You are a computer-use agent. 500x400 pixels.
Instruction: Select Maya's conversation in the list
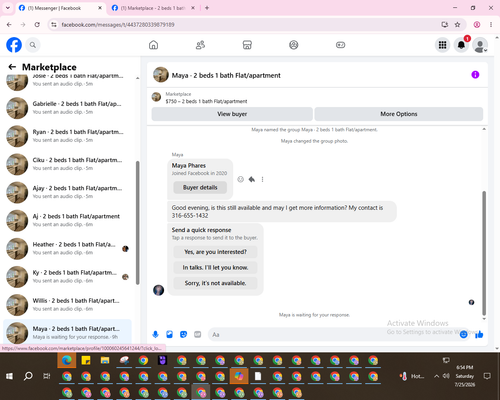tap(67, 333)
